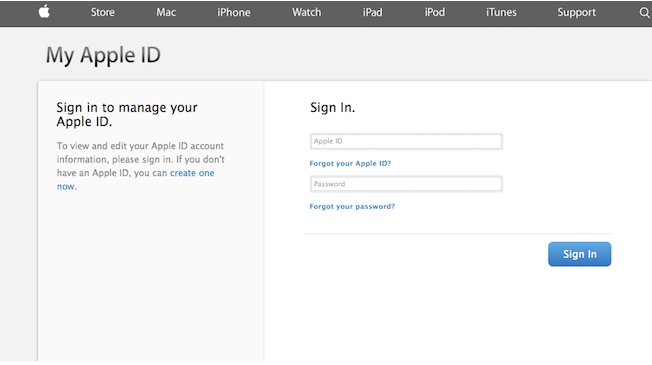Viewport: 652px width, 365px height.
Task: Open the search magnifier icon
Action: pos(645,12)
